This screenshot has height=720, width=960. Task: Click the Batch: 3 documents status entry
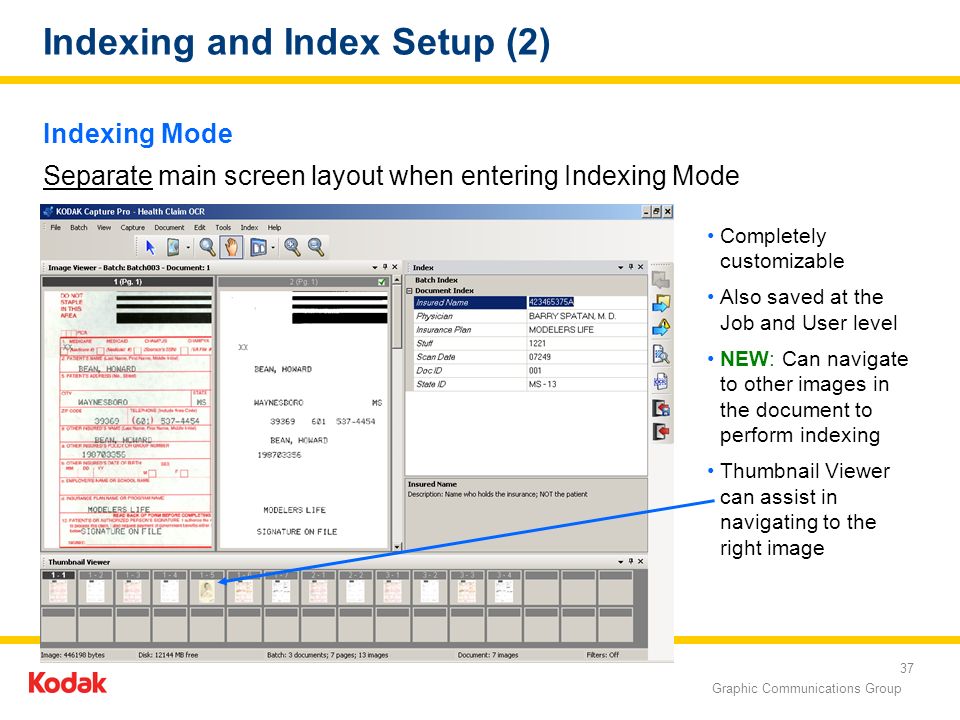pos(328,655)
